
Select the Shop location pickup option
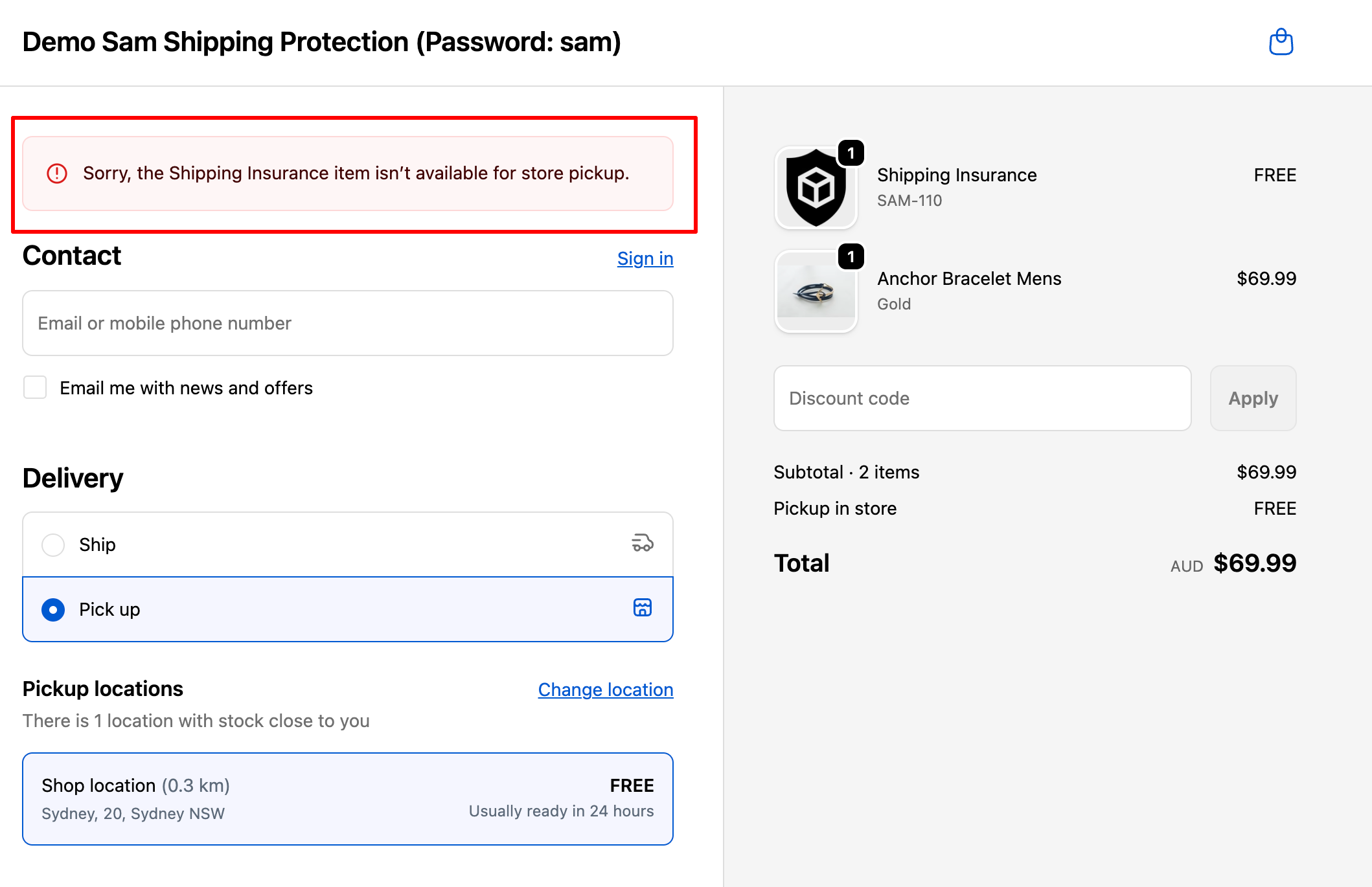click(x=348, y=799)
